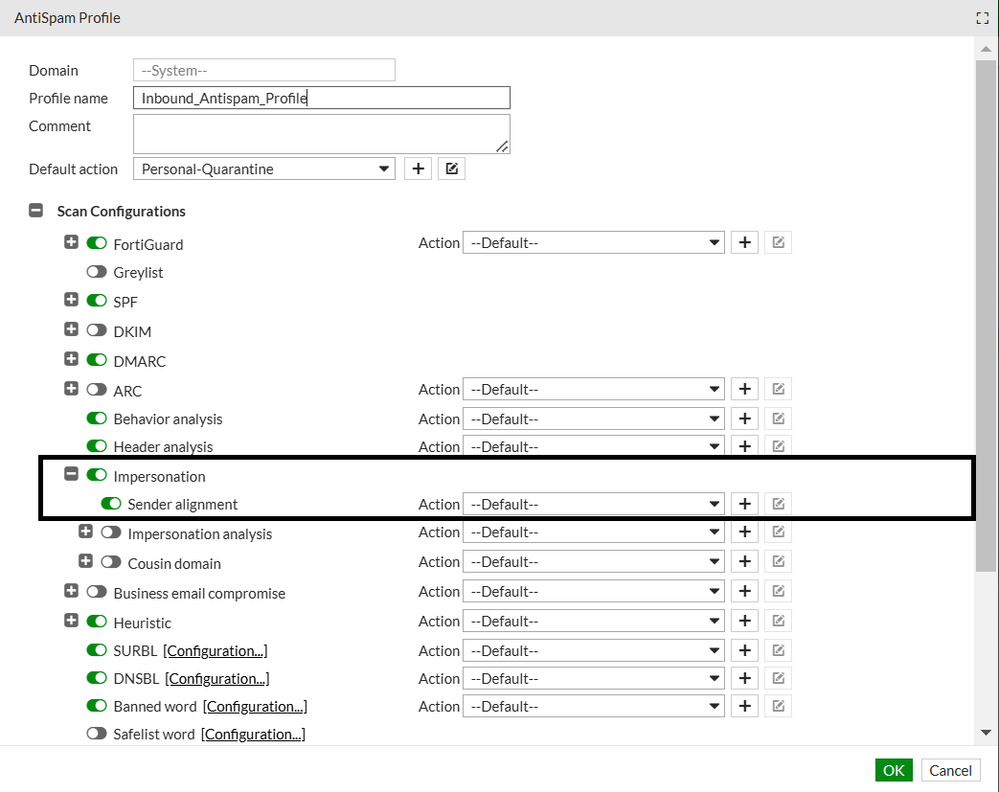This screenshot has width=999, height=792.
Task: Expand the DMARC options
Action: pyautogui.click(x=71, y=359)
